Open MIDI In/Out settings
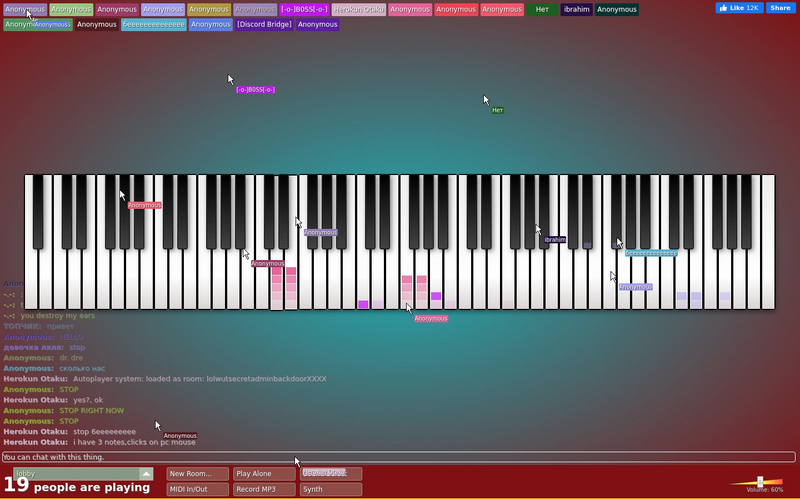Viewport: 800px width, 500px height. tap(197, 489)
